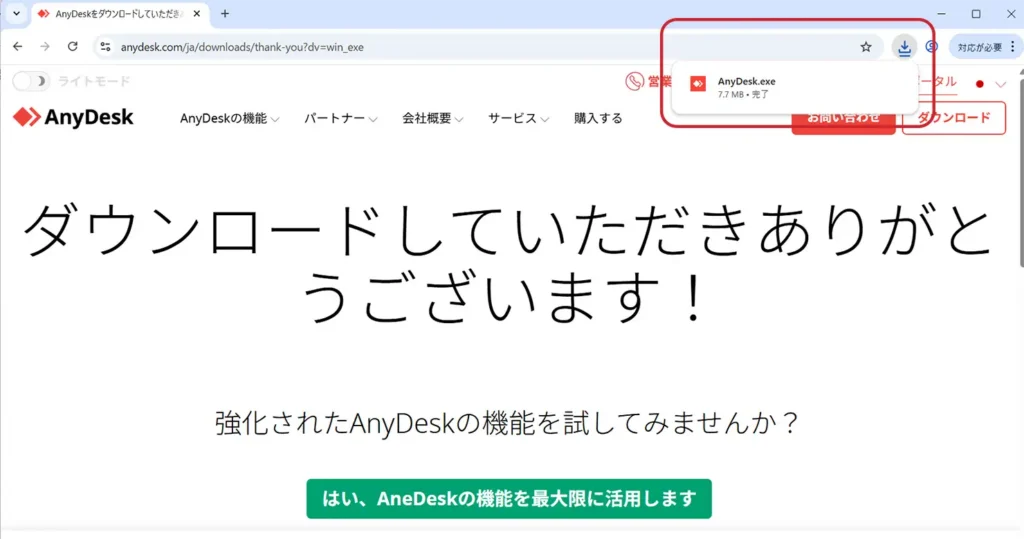1024x539 pixels.
Task: Click the ダウンロード outlined button
Action: [953, 118]
